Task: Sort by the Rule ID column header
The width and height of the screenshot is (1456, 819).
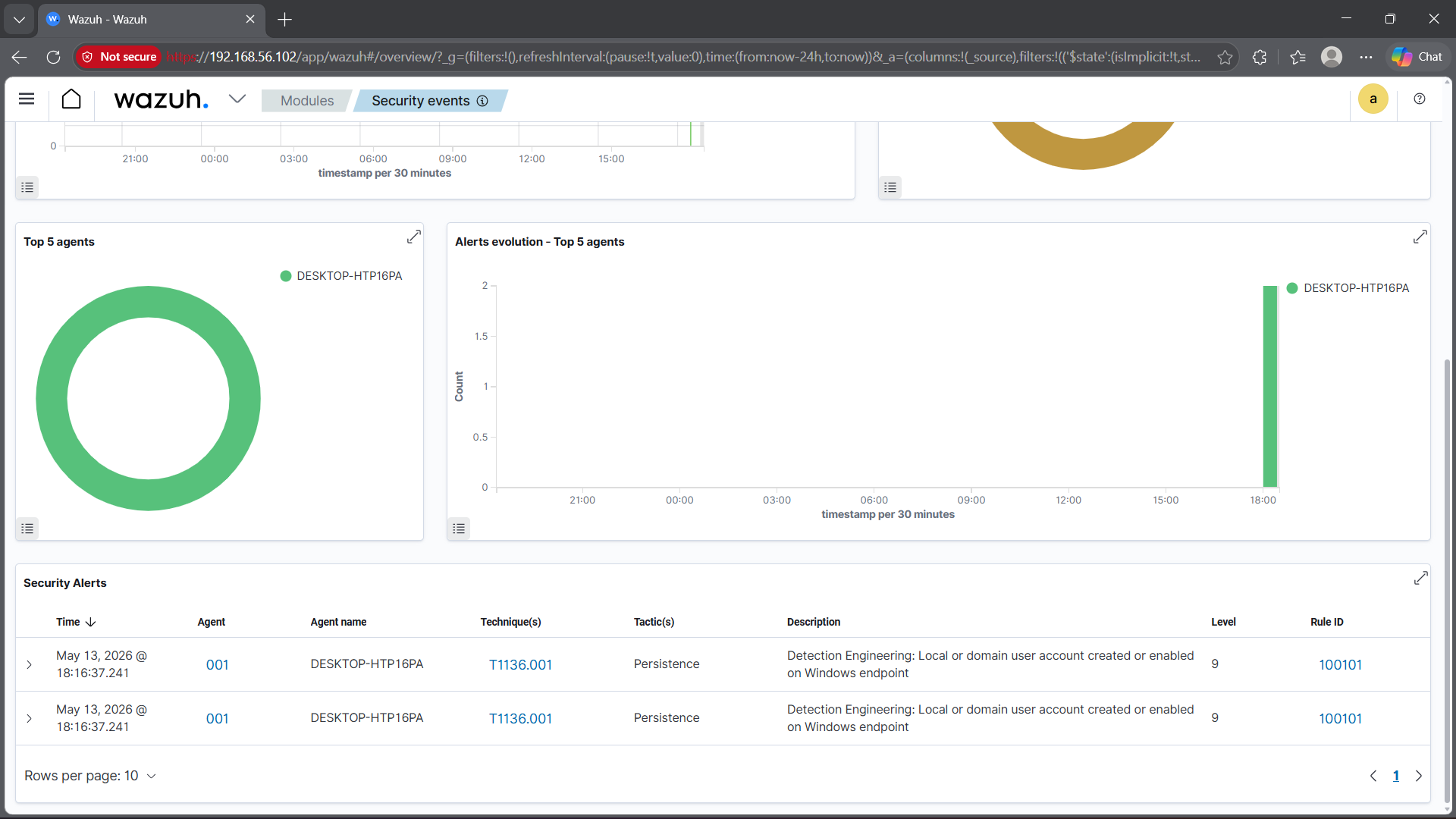Action: coord(1326,622)
